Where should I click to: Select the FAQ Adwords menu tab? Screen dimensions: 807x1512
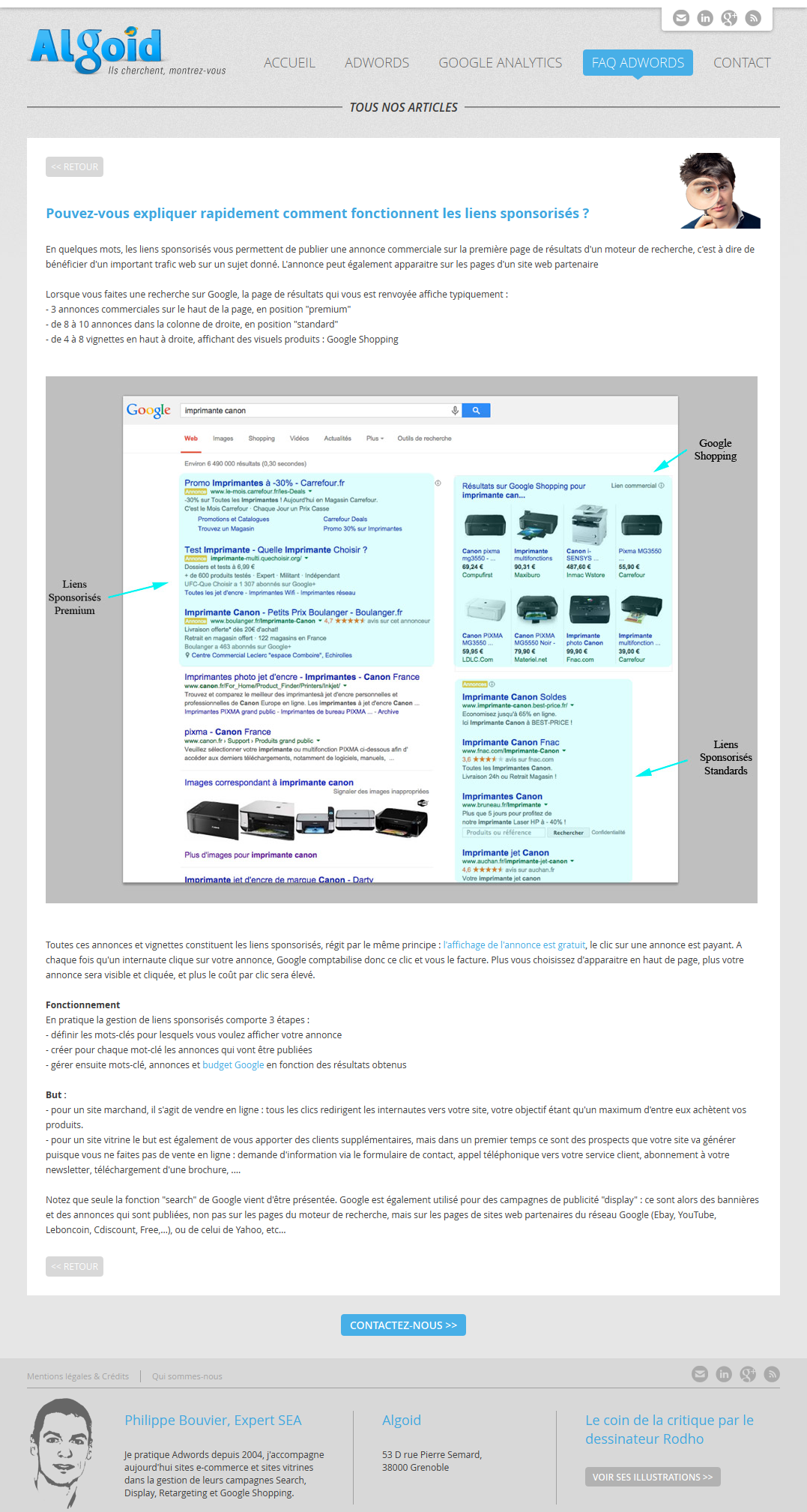click(638, 63)
